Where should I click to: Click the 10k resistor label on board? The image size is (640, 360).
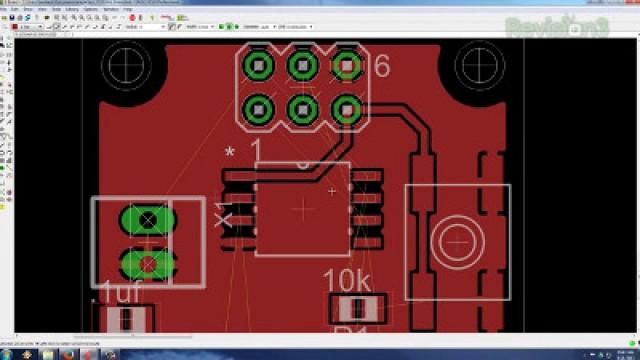click(347, 281)
